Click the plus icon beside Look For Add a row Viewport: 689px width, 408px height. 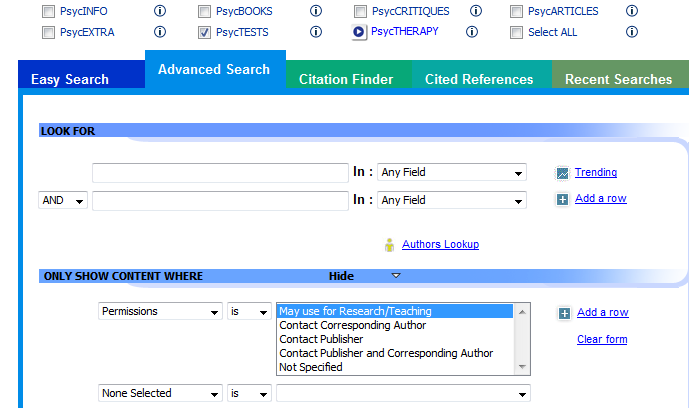[562, 199]
